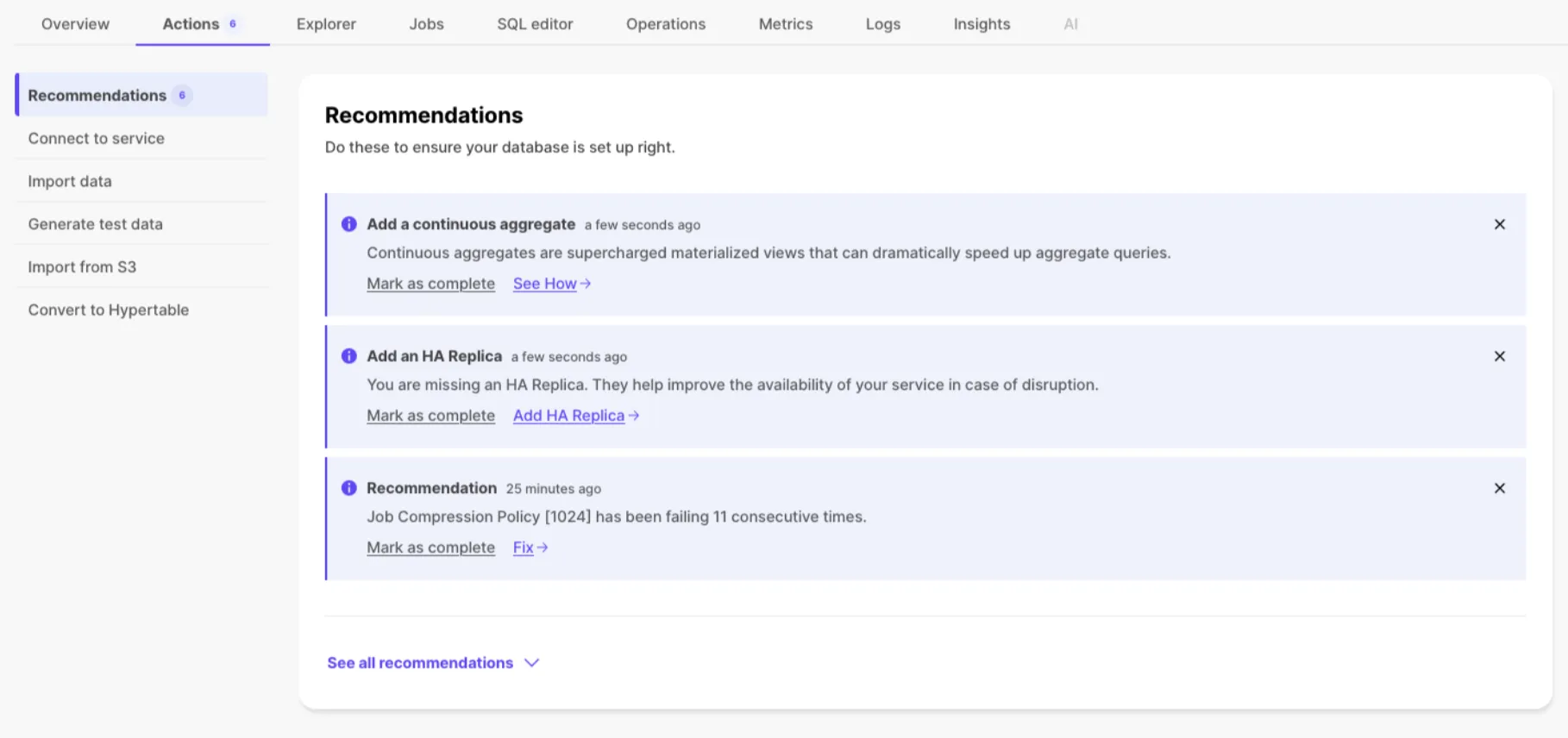Follow the Add HA Replica link

[568, 416]
